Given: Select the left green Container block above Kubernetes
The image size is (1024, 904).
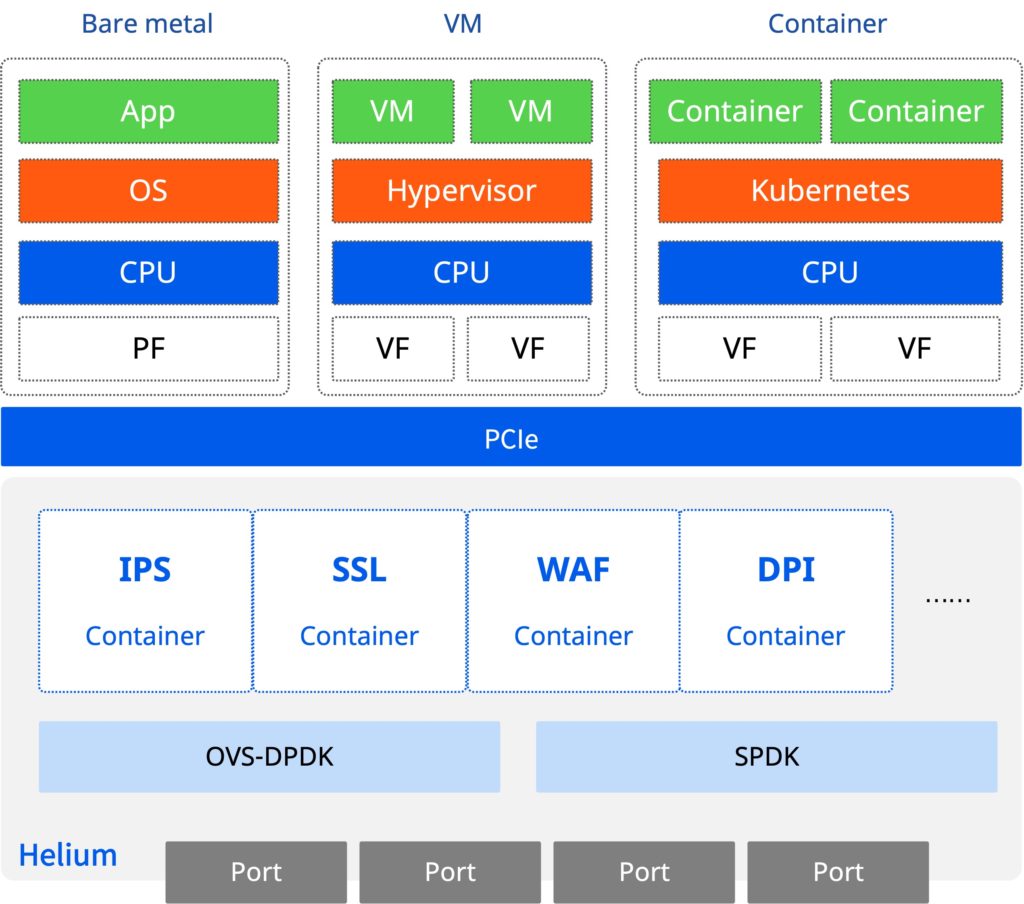Looking at the screenshot, I should pos(735,111).
